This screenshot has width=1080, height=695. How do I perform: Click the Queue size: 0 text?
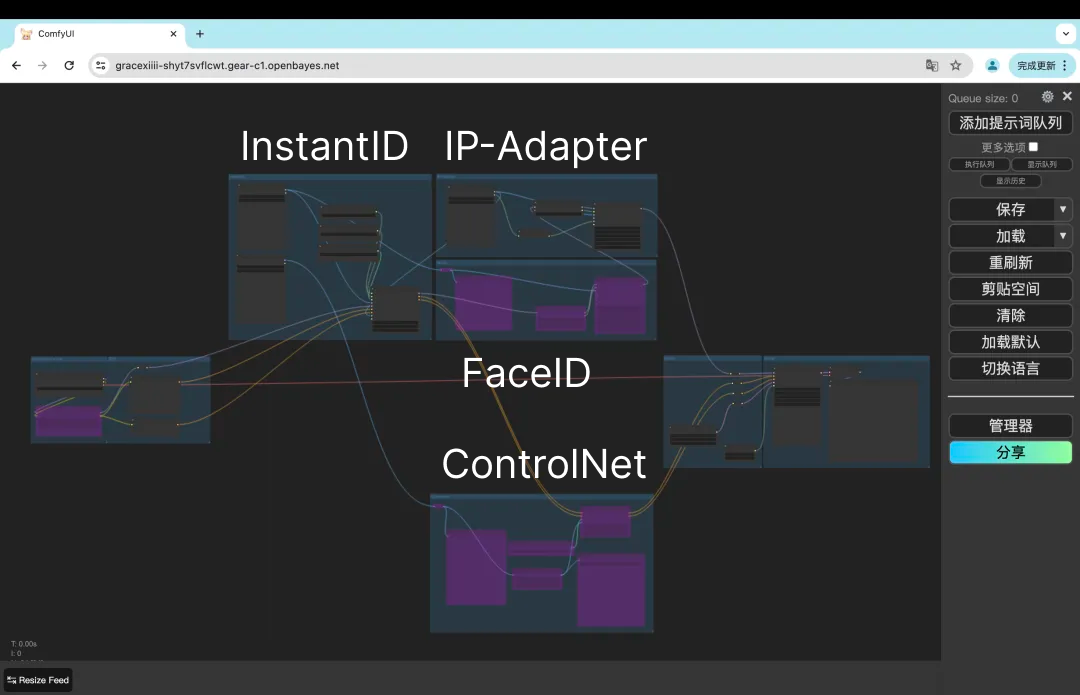(x=983, y=98)
